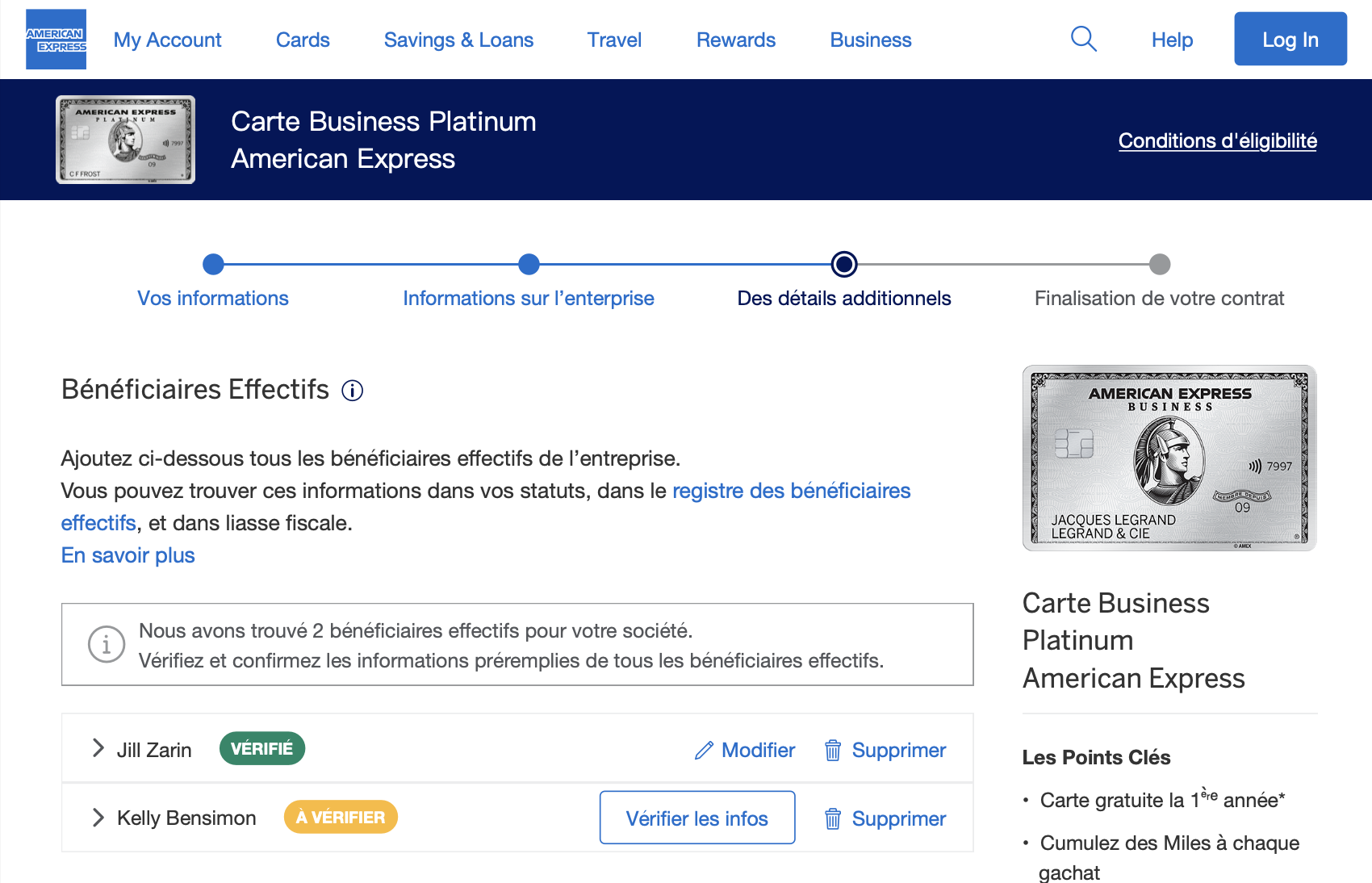
Task: Click the large Business Platinum card image
Action: point(1169,458)
